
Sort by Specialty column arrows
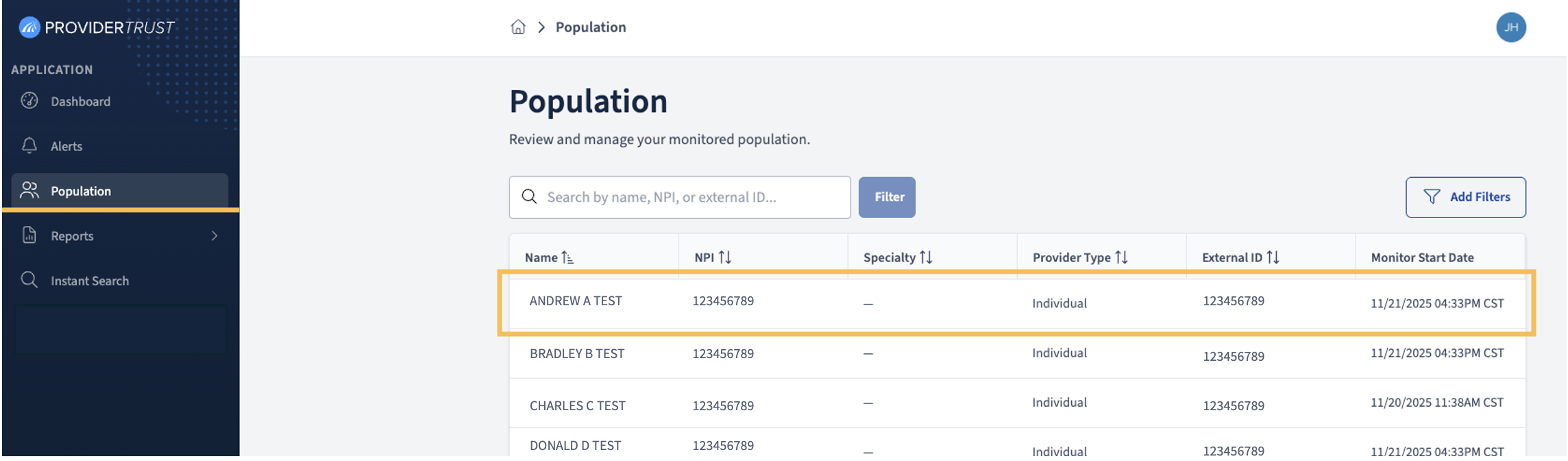click(x=926, y=257)
